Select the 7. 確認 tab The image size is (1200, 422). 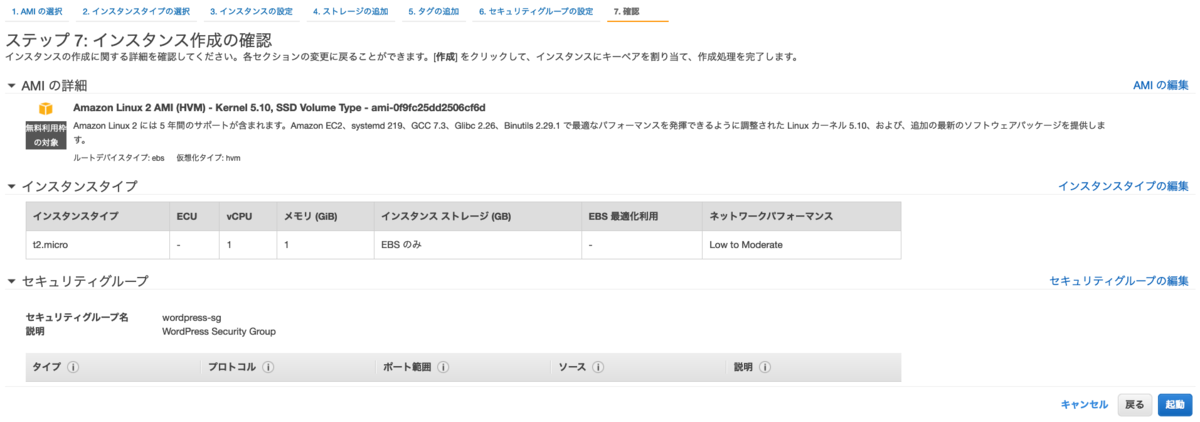click(x=625, y=11)
